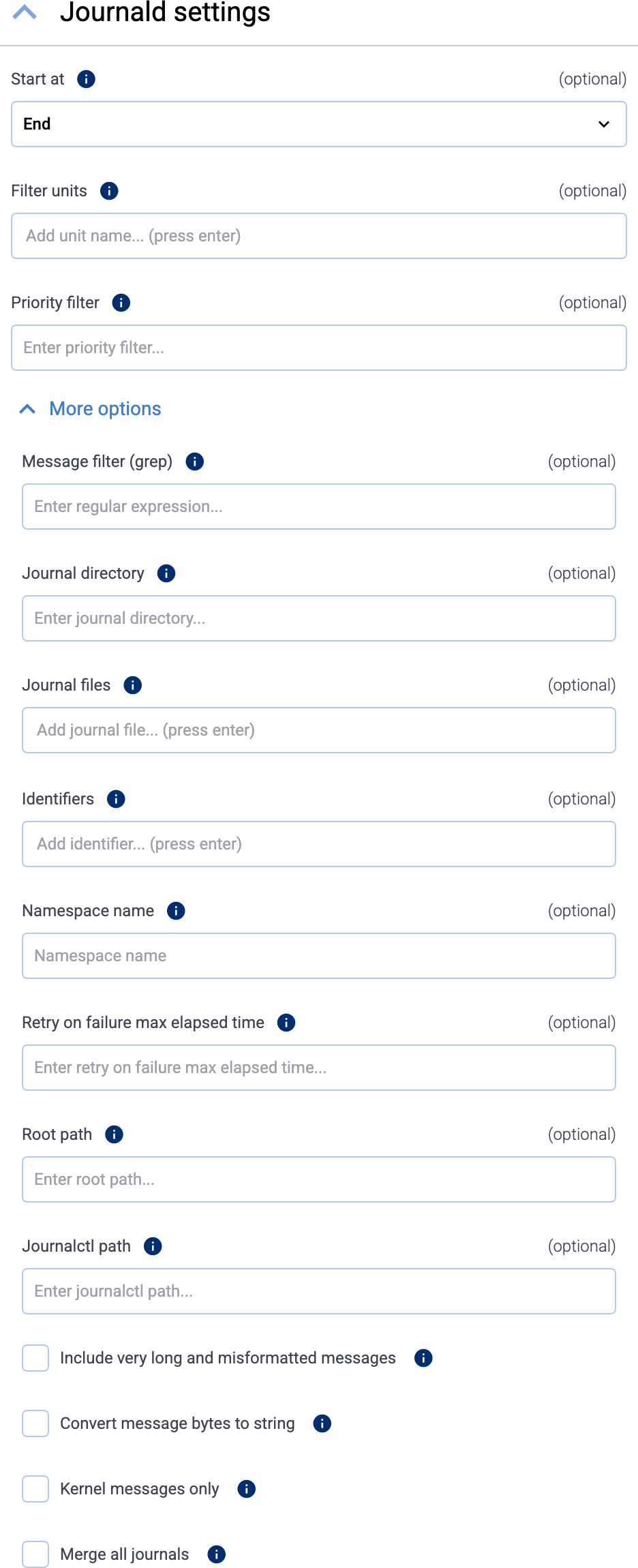Check the Merge all journals box
Screen dimensions: 638x1568
point(35,1554)
